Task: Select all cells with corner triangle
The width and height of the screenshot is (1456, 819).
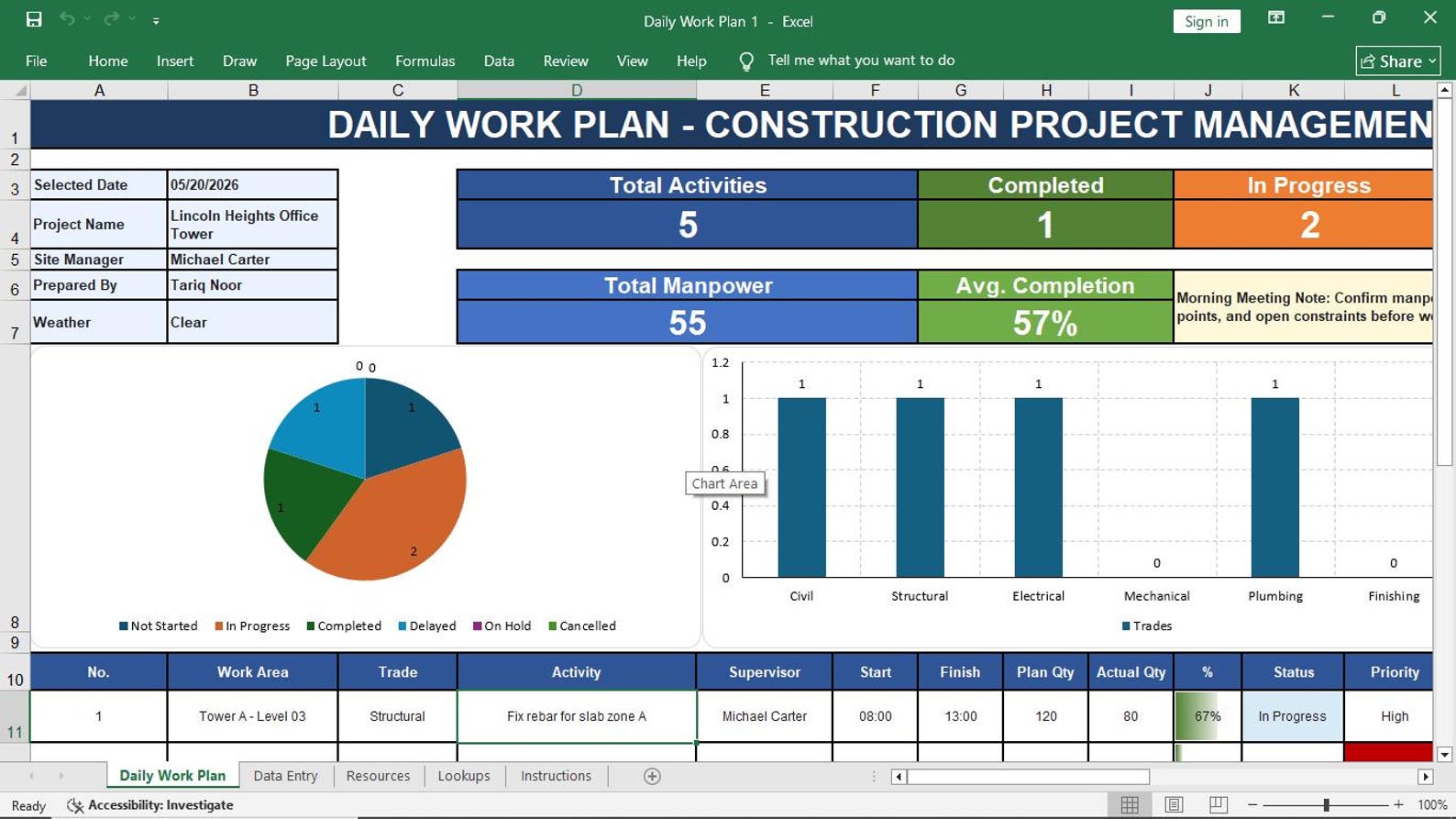Action: pyautogui.click(x=16, y=90)
